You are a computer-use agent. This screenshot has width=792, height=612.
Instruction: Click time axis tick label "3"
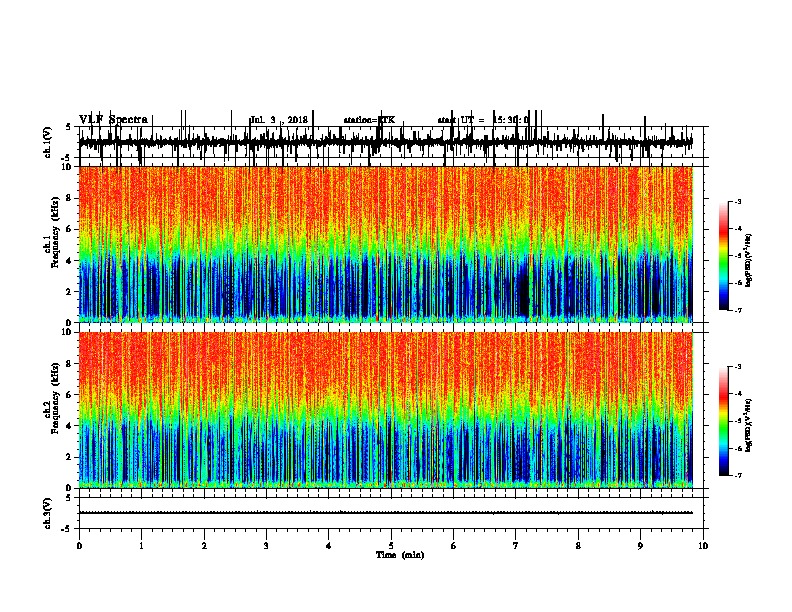tap(266, 546)
